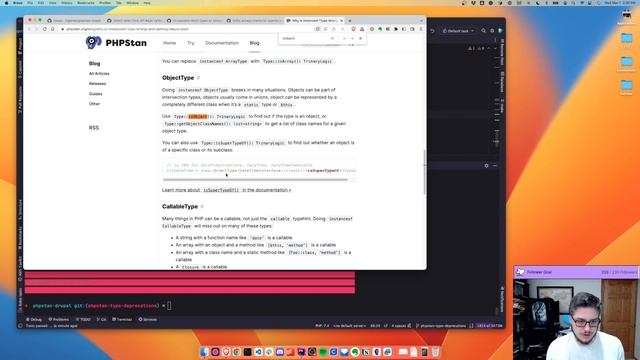Hide the IDE tool panel with minus icon
This screenshot has height=360, width=640.
495,166
